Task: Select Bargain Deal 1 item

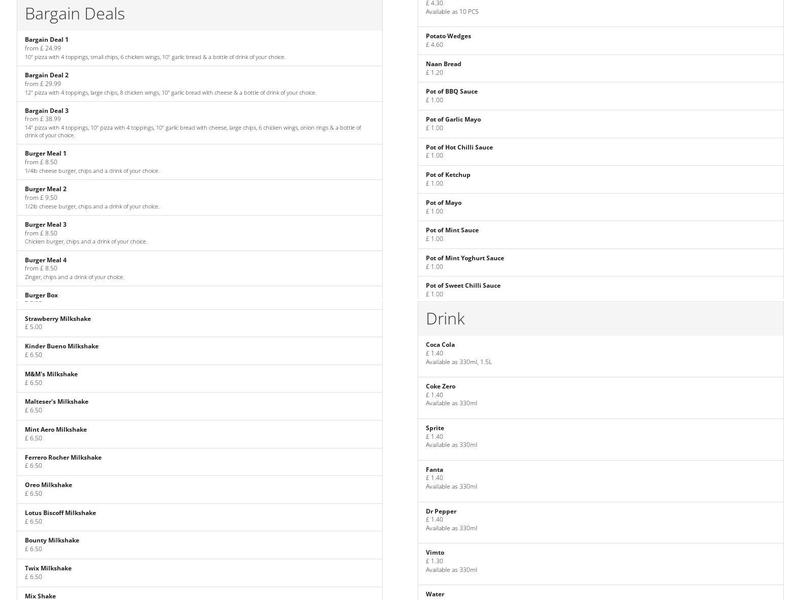Action: click(x=200, y=48)
